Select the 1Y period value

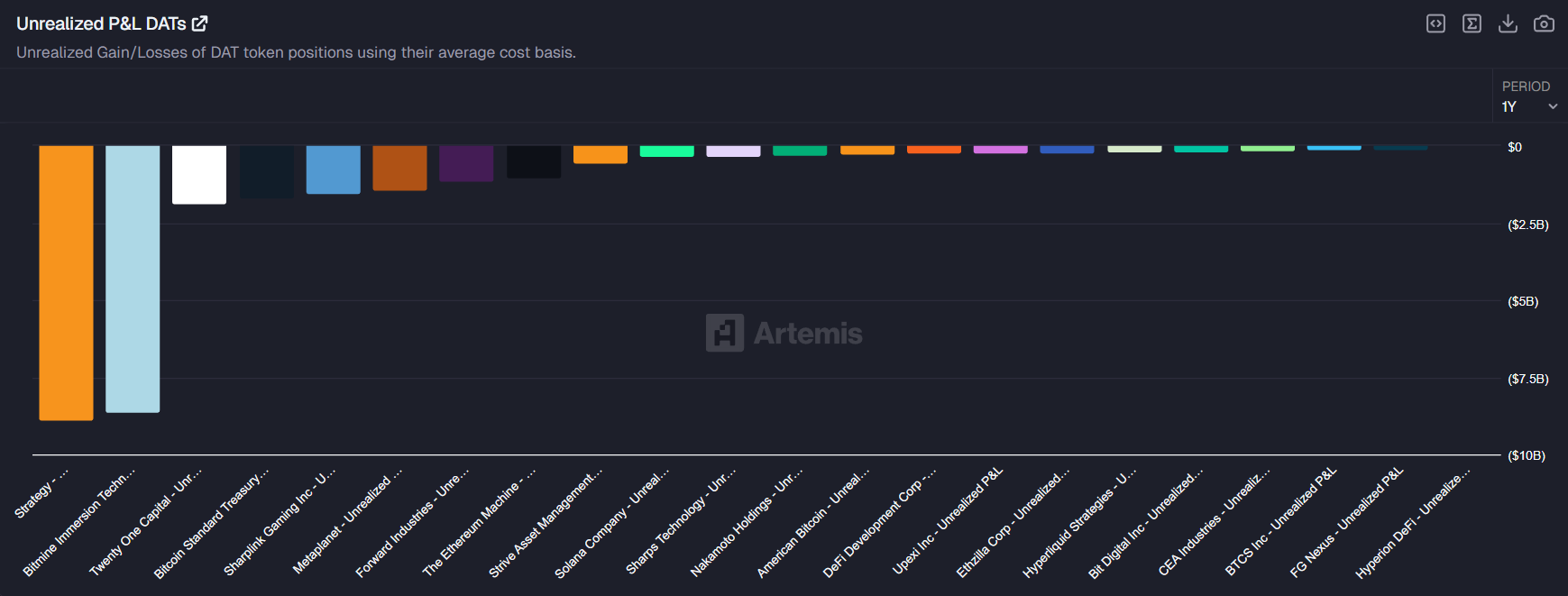pos(1509,106)
